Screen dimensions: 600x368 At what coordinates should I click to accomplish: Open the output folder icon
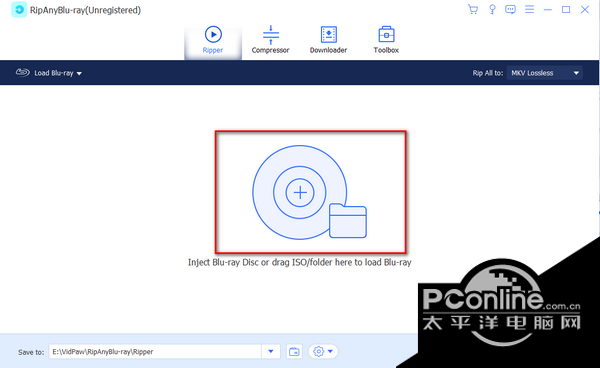(x=294, y=352)
